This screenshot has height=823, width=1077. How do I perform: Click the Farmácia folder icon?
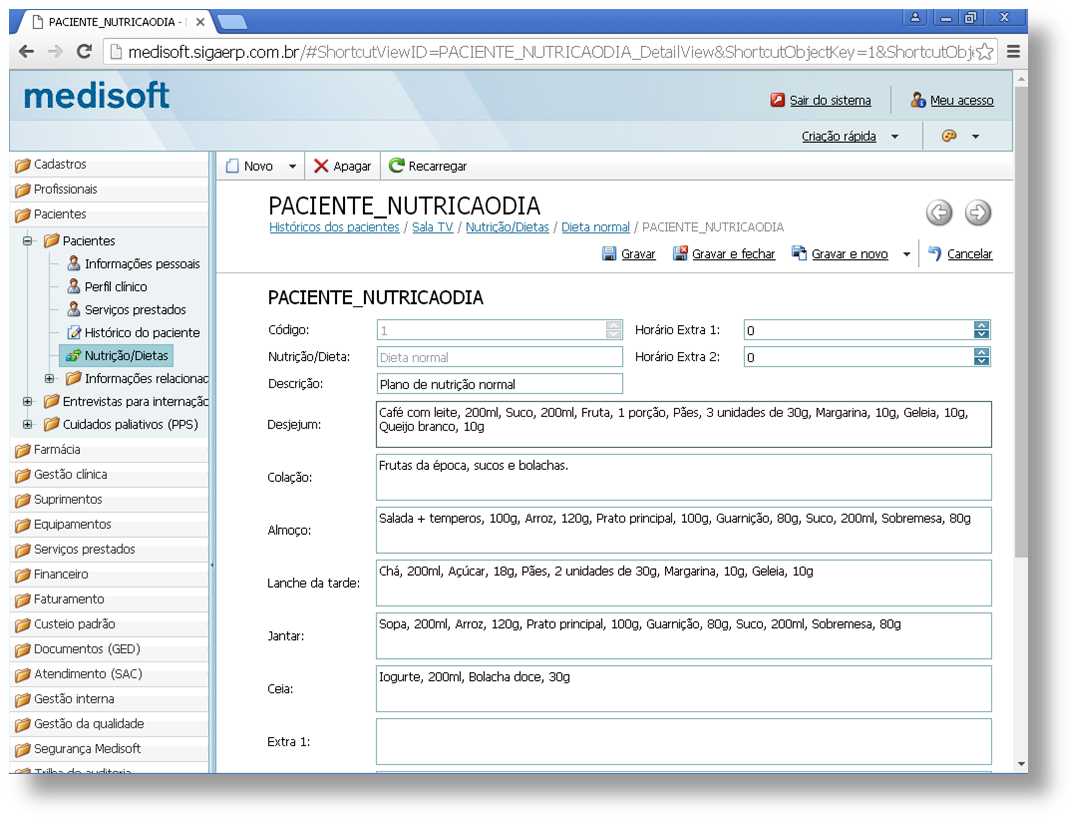pos(23,450)
